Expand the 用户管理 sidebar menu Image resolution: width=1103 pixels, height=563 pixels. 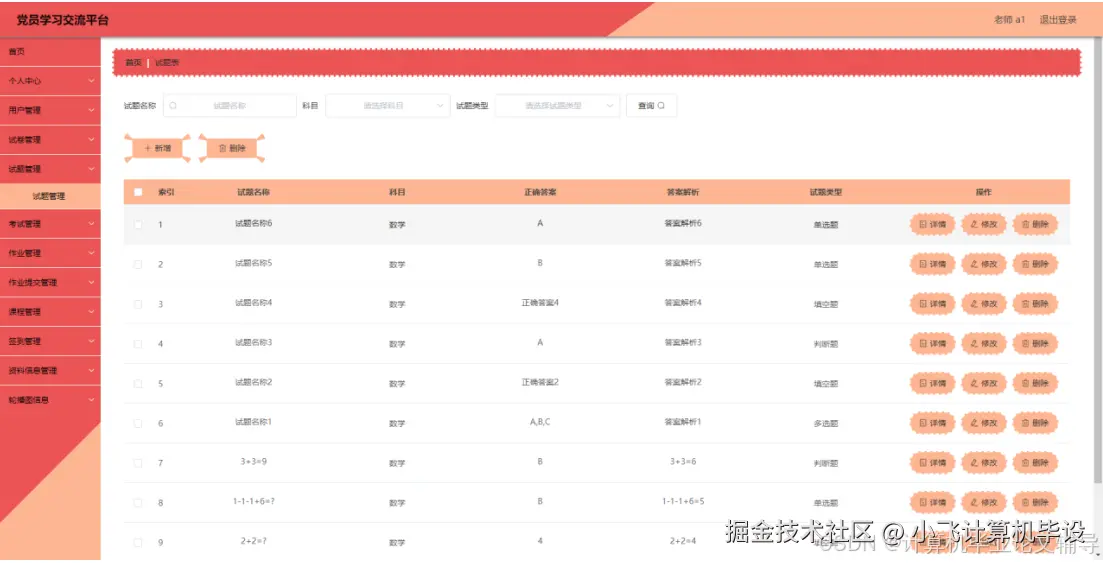(50, 110)
